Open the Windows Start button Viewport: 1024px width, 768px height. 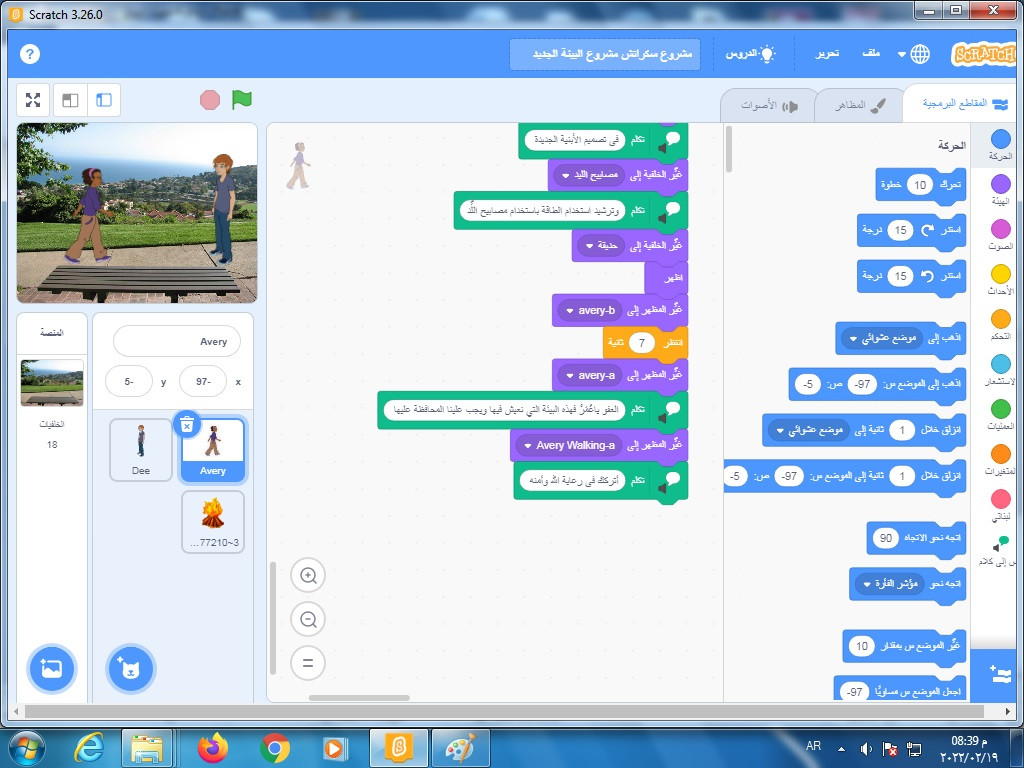pos(25,747)
